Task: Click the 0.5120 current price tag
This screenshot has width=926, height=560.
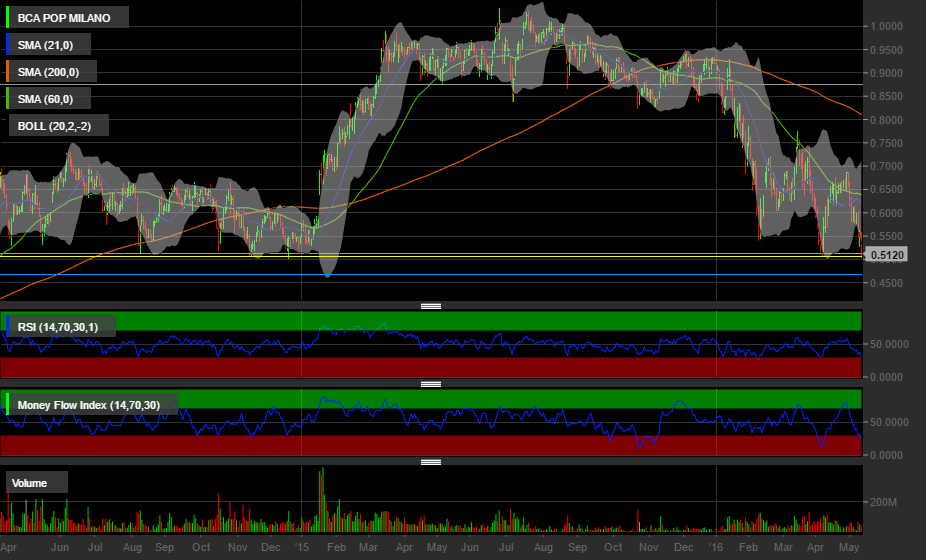Action: click(886, 255)
